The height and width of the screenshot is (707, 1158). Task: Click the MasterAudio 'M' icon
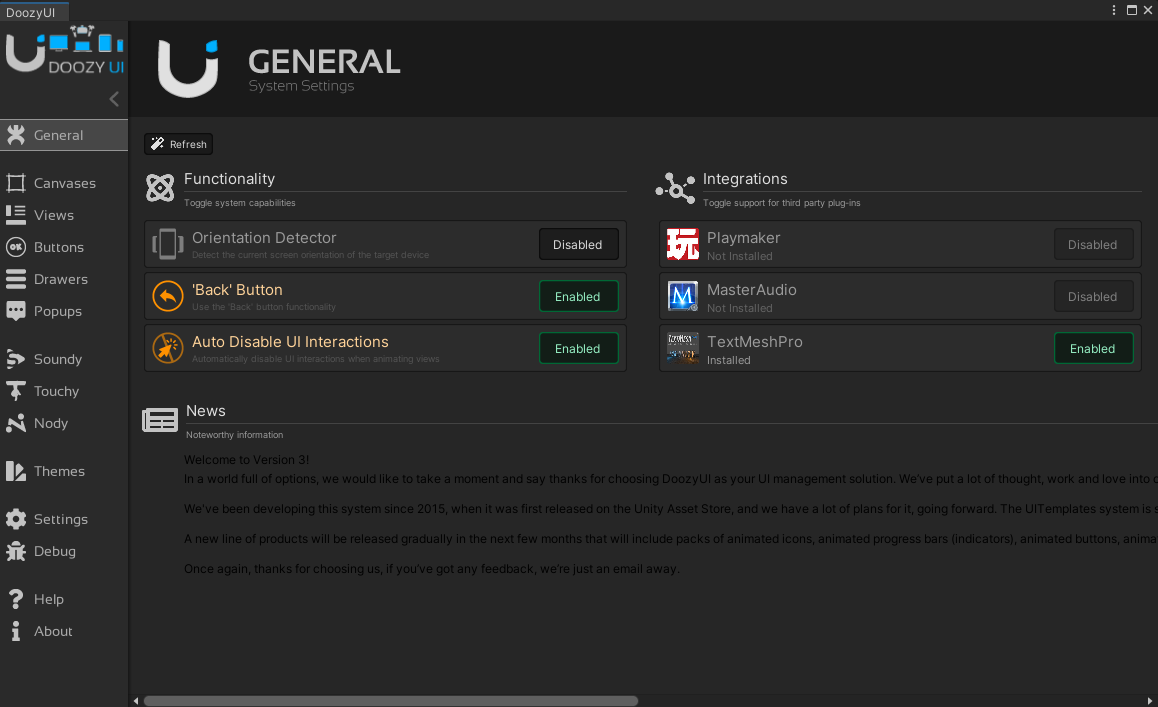tap(682, 295)
